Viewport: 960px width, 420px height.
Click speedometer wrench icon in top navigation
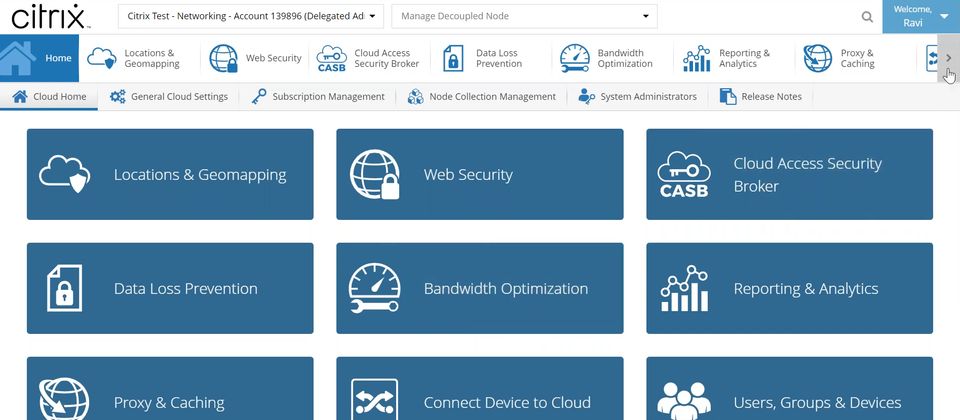click(x=575, y=58)
